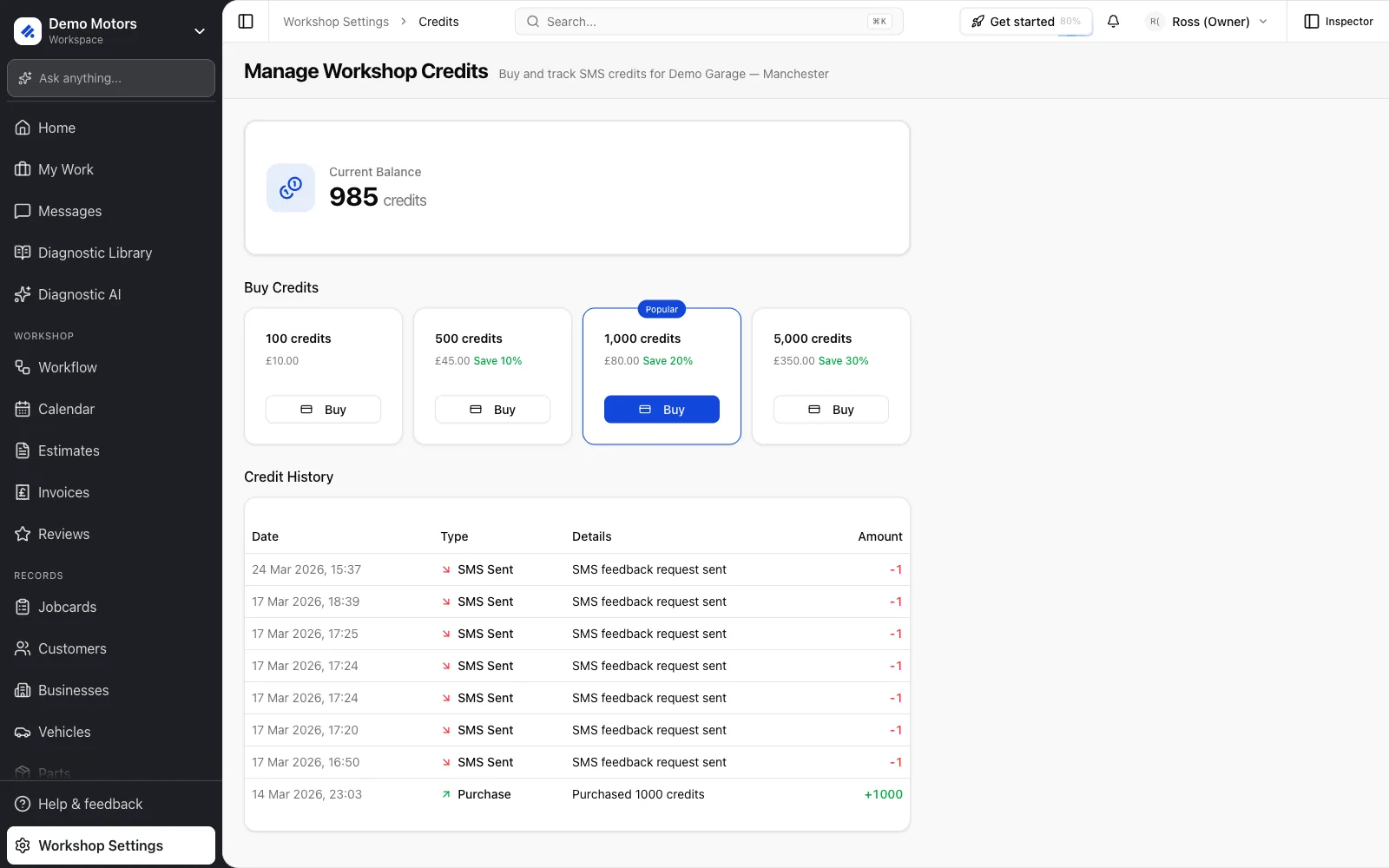Viewport: 1389px width, 868px height.
Task: Open the Get started progress button
Action: point(1026,22)
